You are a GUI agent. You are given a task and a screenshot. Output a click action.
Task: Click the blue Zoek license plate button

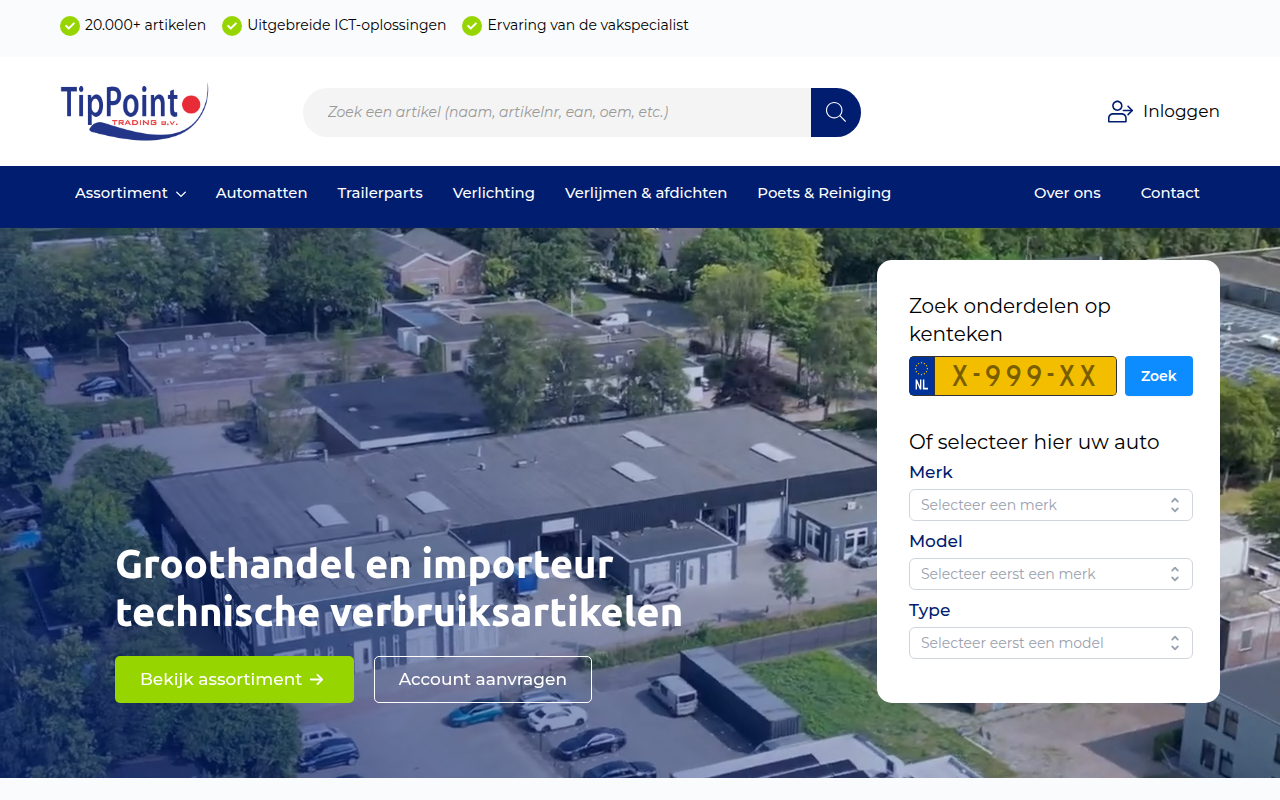[x=1159, y=376]
